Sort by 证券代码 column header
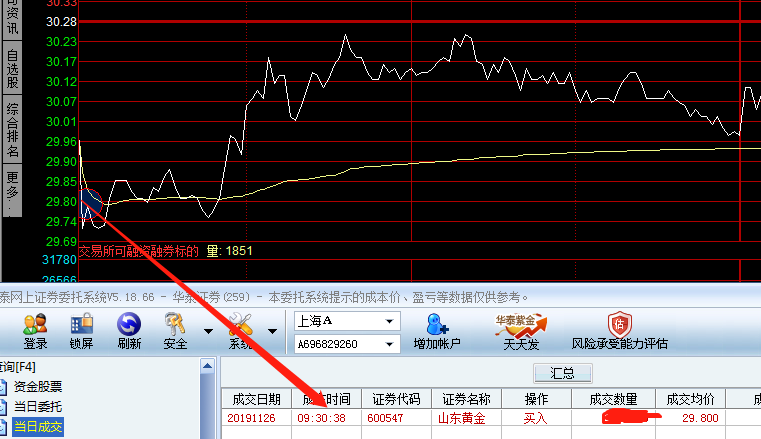The height and width of the screenshot is (439, 761). 396,399
